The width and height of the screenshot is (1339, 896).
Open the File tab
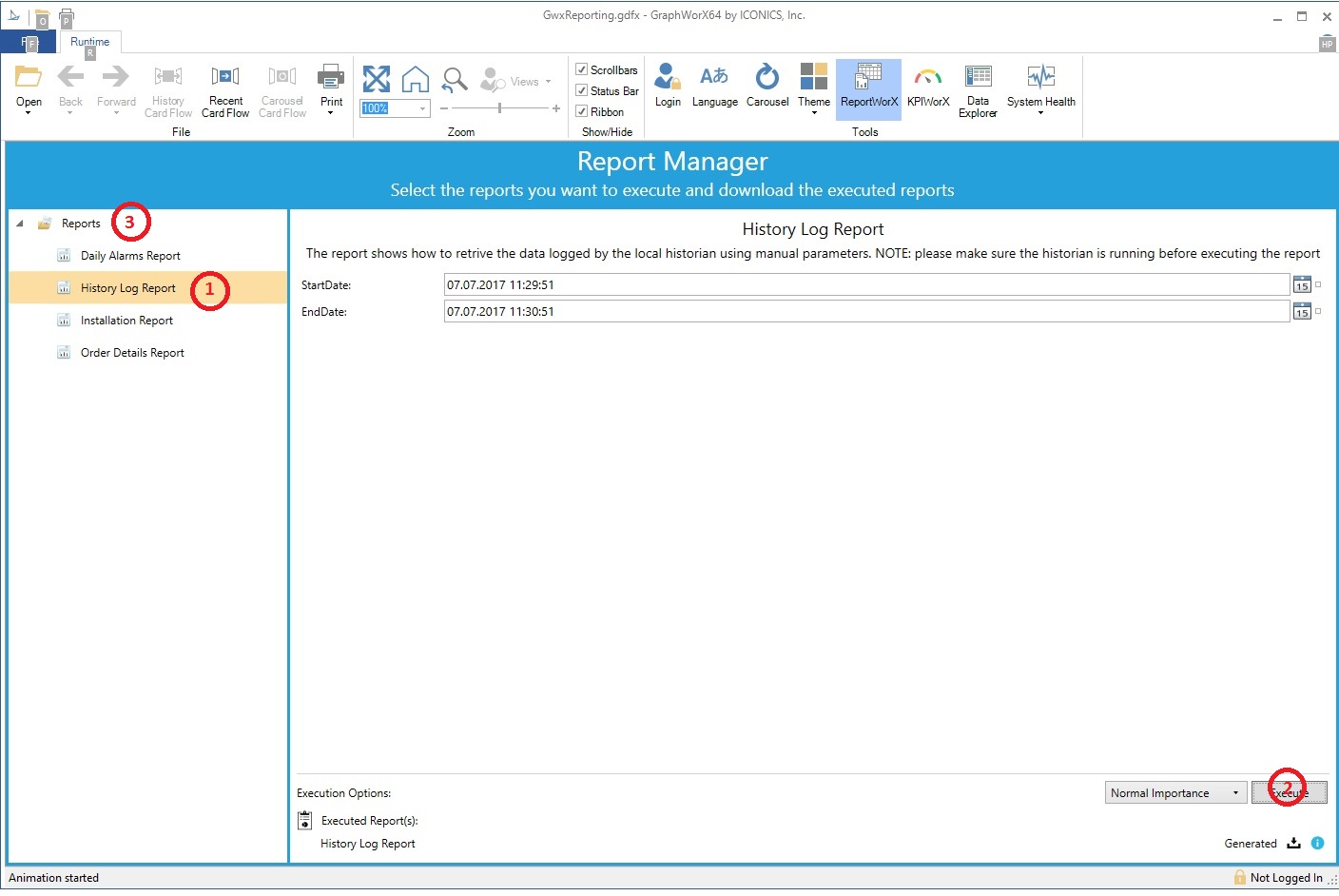click(29, 42)
